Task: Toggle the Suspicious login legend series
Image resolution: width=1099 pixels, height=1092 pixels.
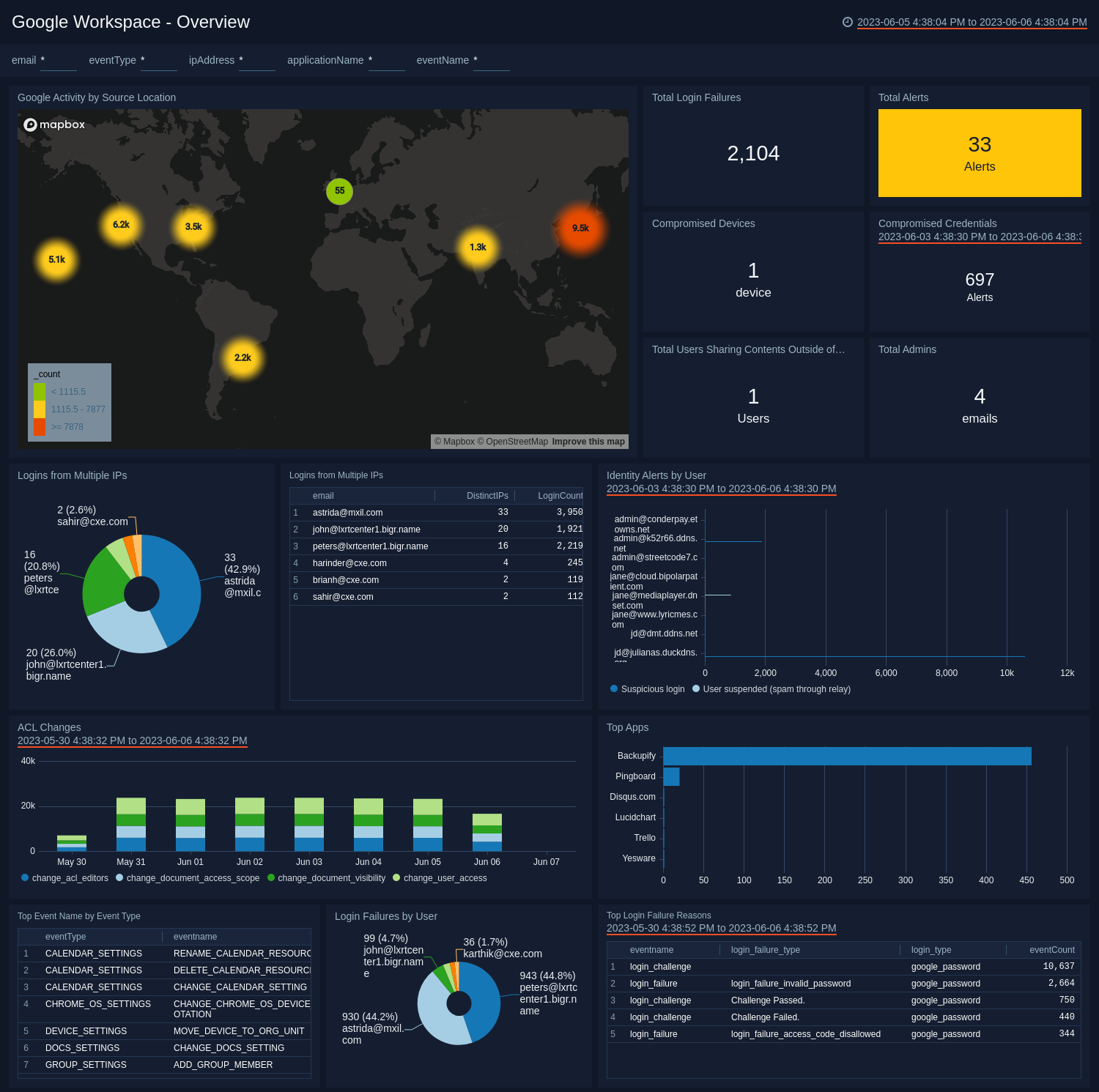Action: click(648, 689)
